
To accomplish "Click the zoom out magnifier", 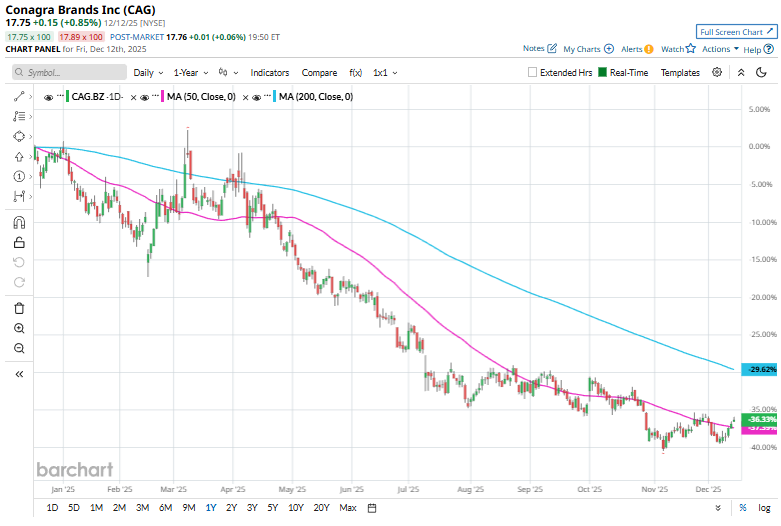I will click(19, 348).
